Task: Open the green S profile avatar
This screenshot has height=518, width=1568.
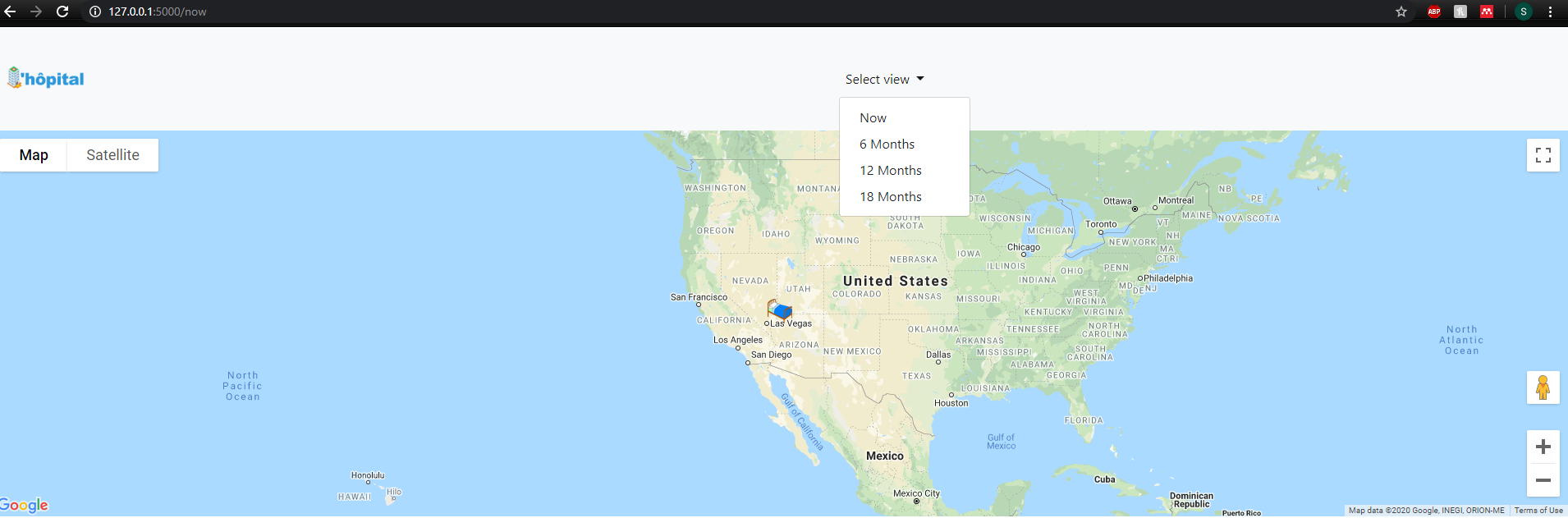Action: coord(1524,11)
